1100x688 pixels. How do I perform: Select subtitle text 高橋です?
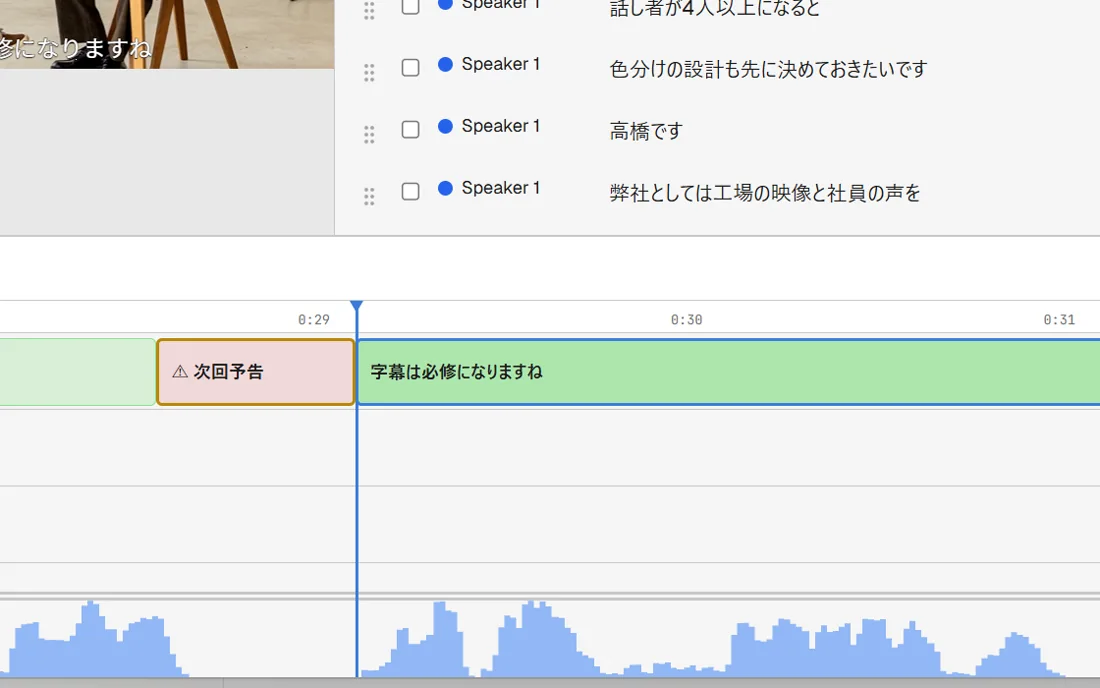[645, 130]
